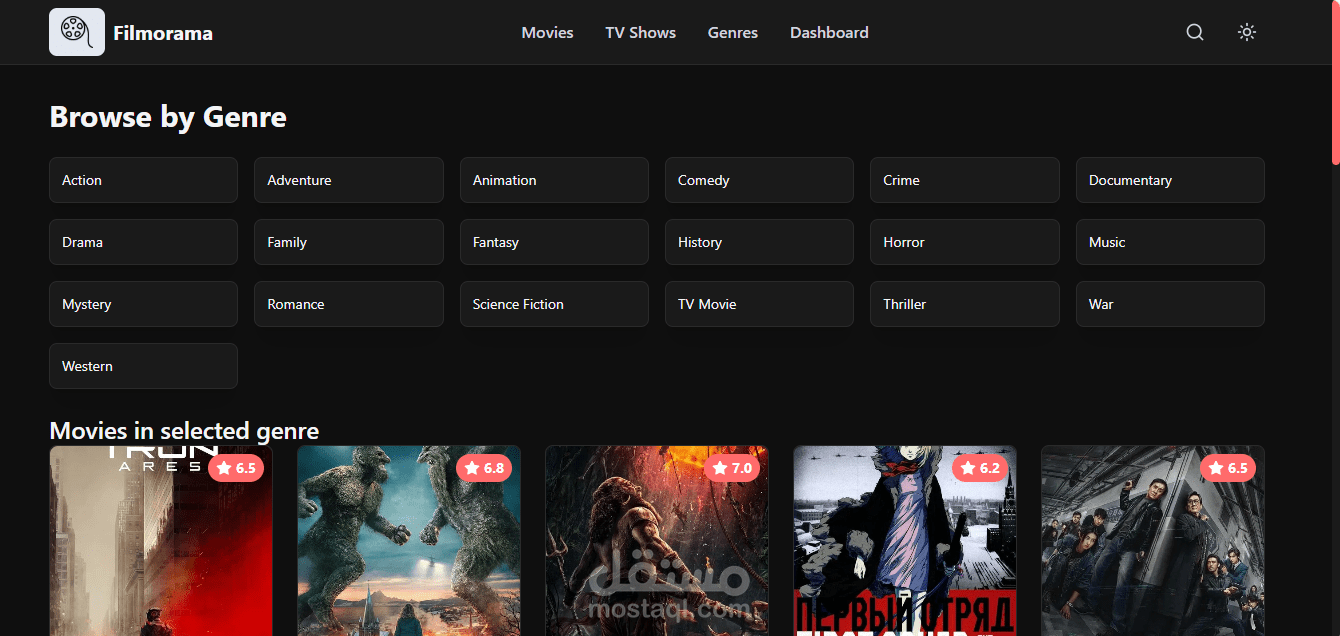Click the Filmorama brand name

tap(163, 33)
